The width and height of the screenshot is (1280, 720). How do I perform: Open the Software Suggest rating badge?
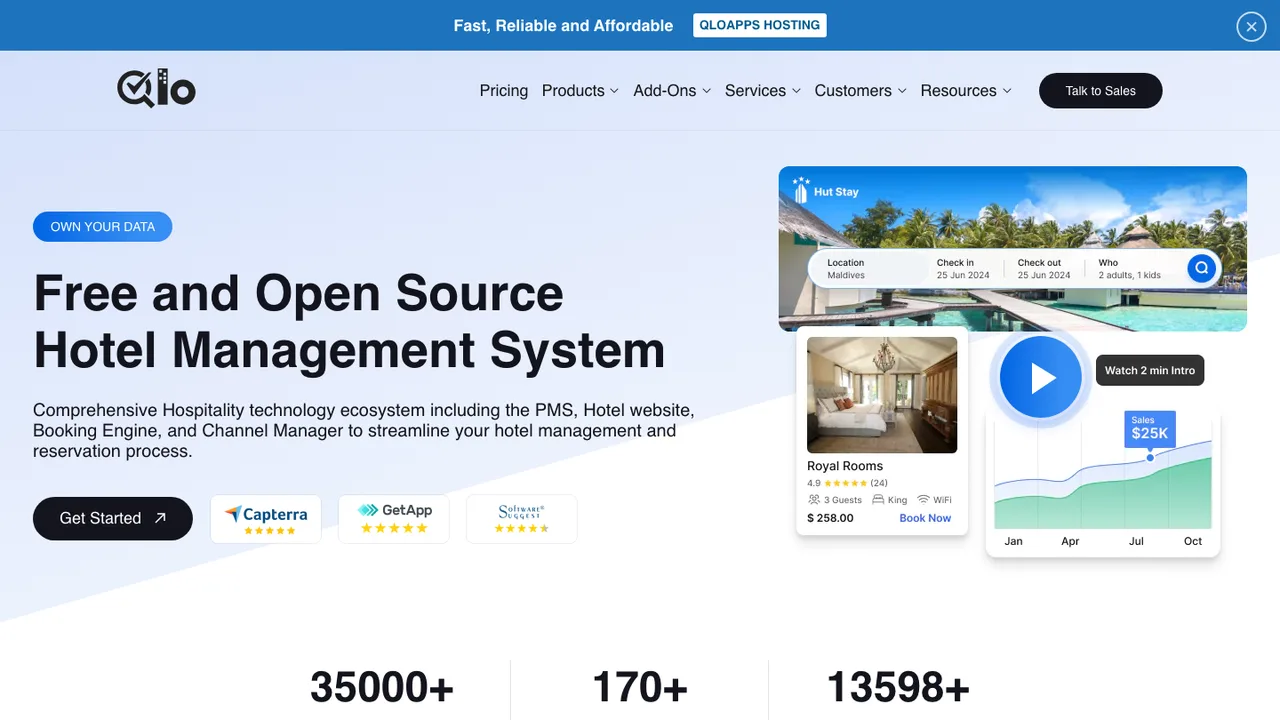click(522, 519)
